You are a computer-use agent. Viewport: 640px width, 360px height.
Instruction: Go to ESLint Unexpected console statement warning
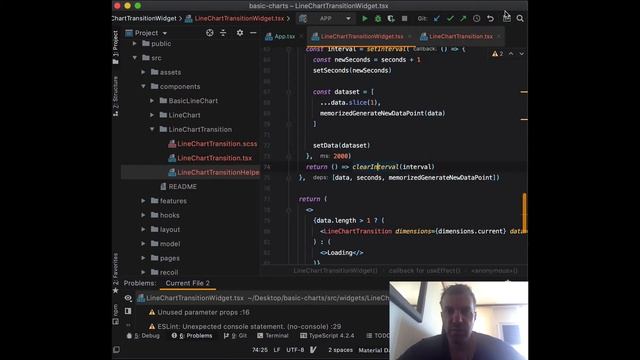coord(245,327)
